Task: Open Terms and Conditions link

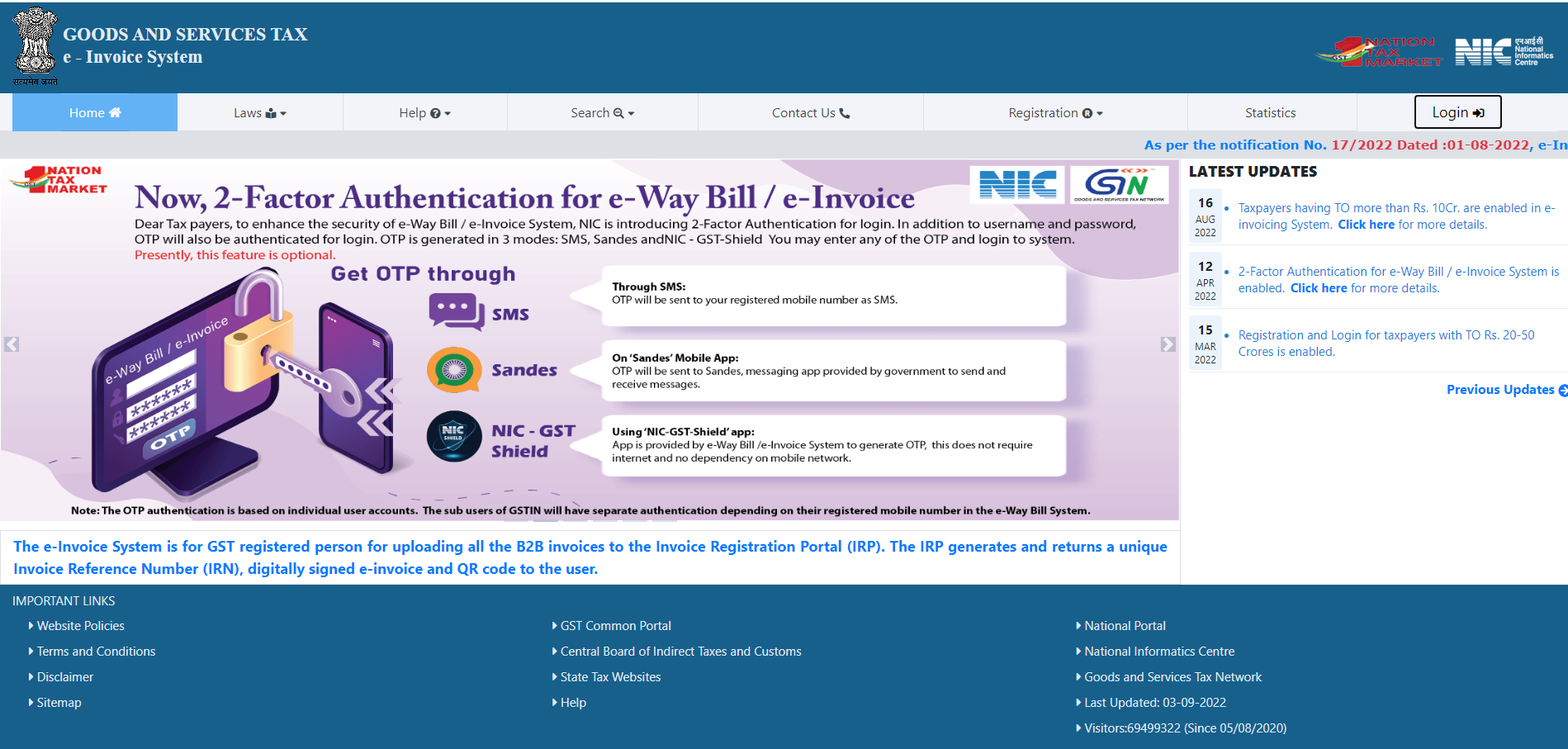Action: click(96, 652)
